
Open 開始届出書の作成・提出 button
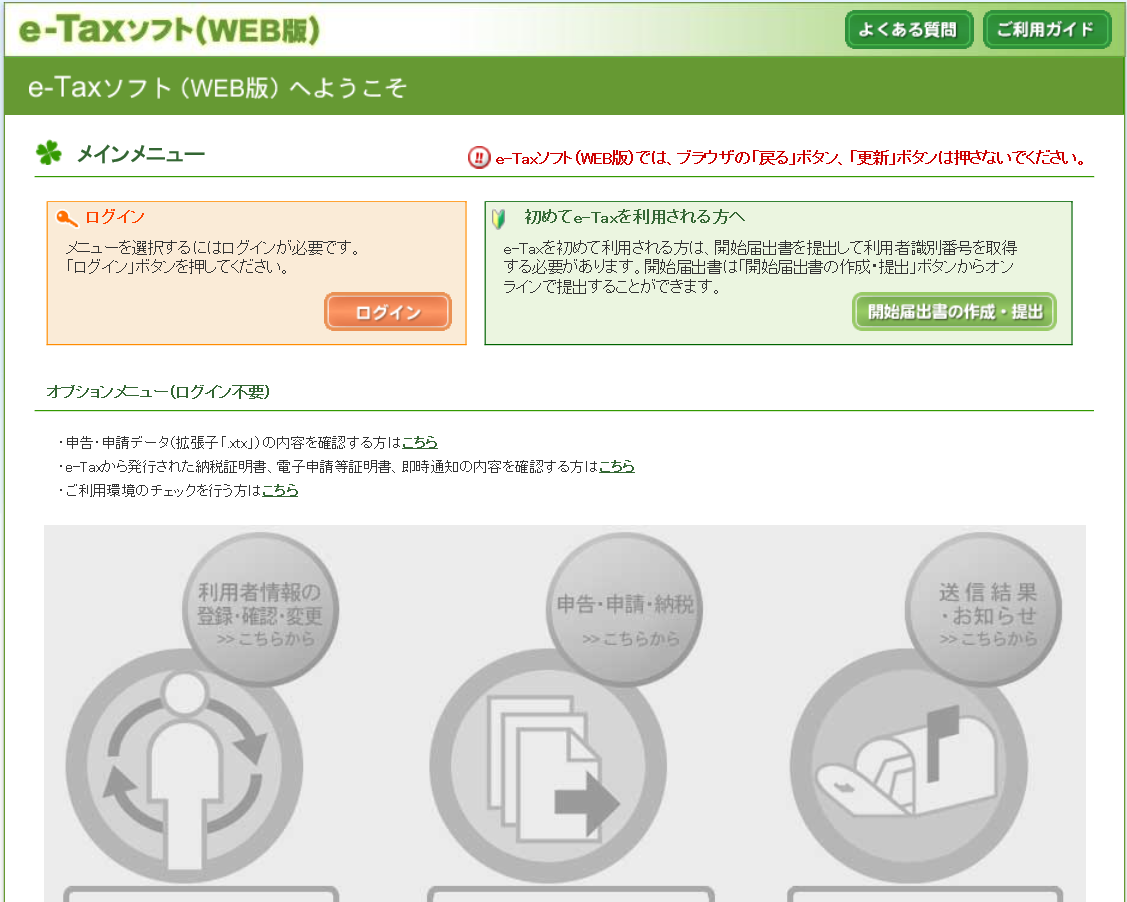pos(954,312)
